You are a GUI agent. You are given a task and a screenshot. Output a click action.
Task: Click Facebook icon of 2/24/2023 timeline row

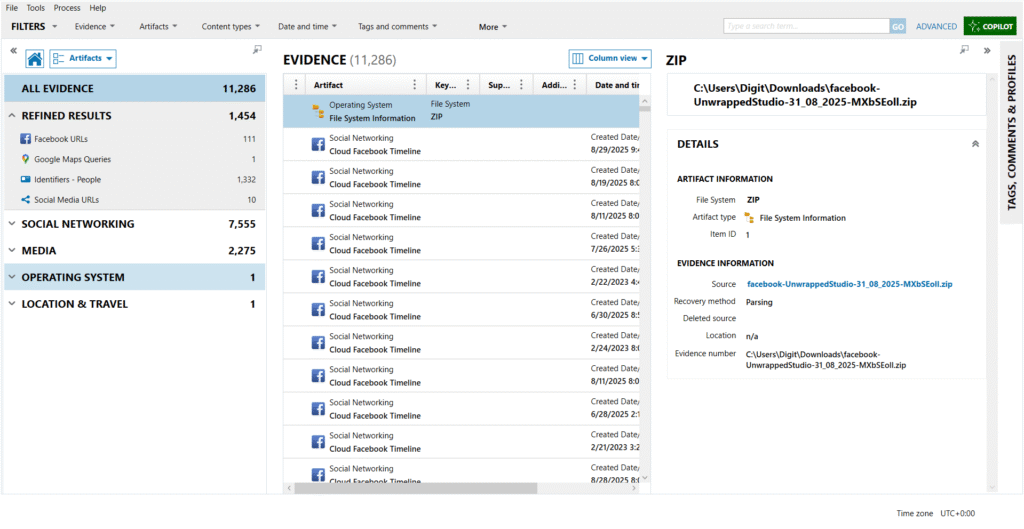pyautogui.click(x=318, y=343)
